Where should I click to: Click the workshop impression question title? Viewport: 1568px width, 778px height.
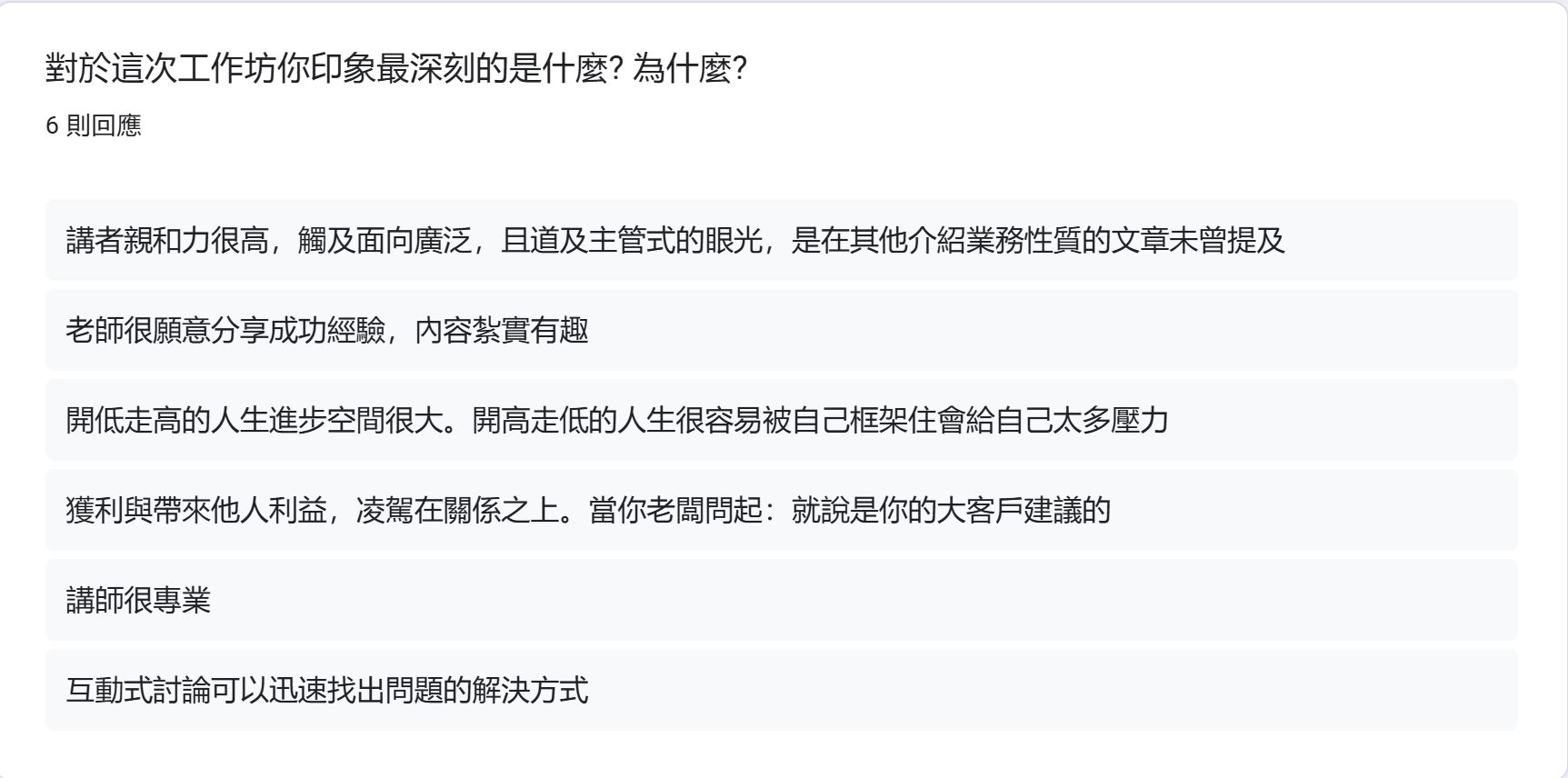pyautogui.click(x=396, y=68)
